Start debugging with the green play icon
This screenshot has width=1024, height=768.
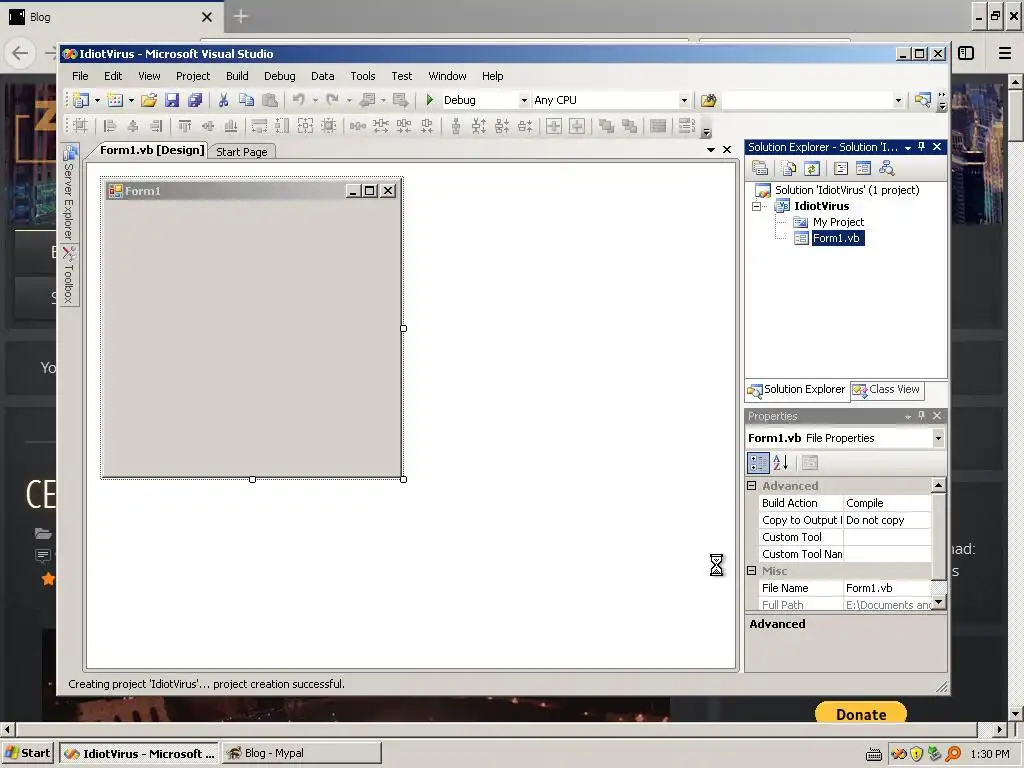pos(430,100)
